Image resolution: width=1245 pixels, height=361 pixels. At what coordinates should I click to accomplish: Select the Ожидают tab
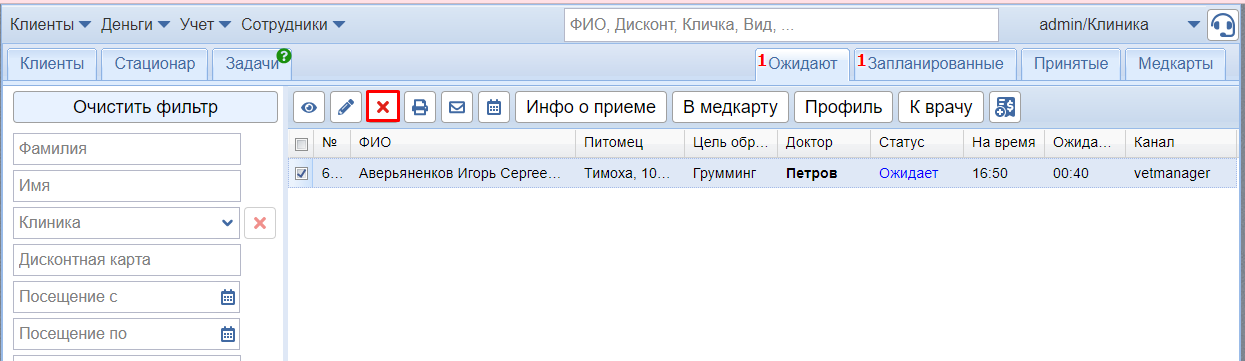click(802, 64)
